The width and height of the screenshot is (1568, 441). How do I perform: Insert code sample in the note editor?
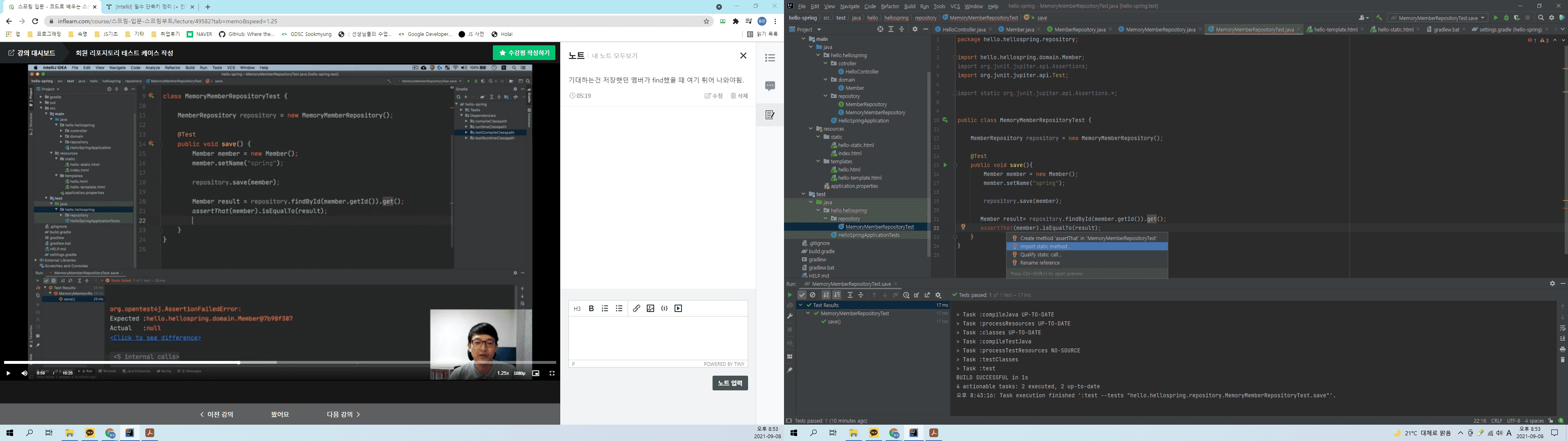[665, 308]
